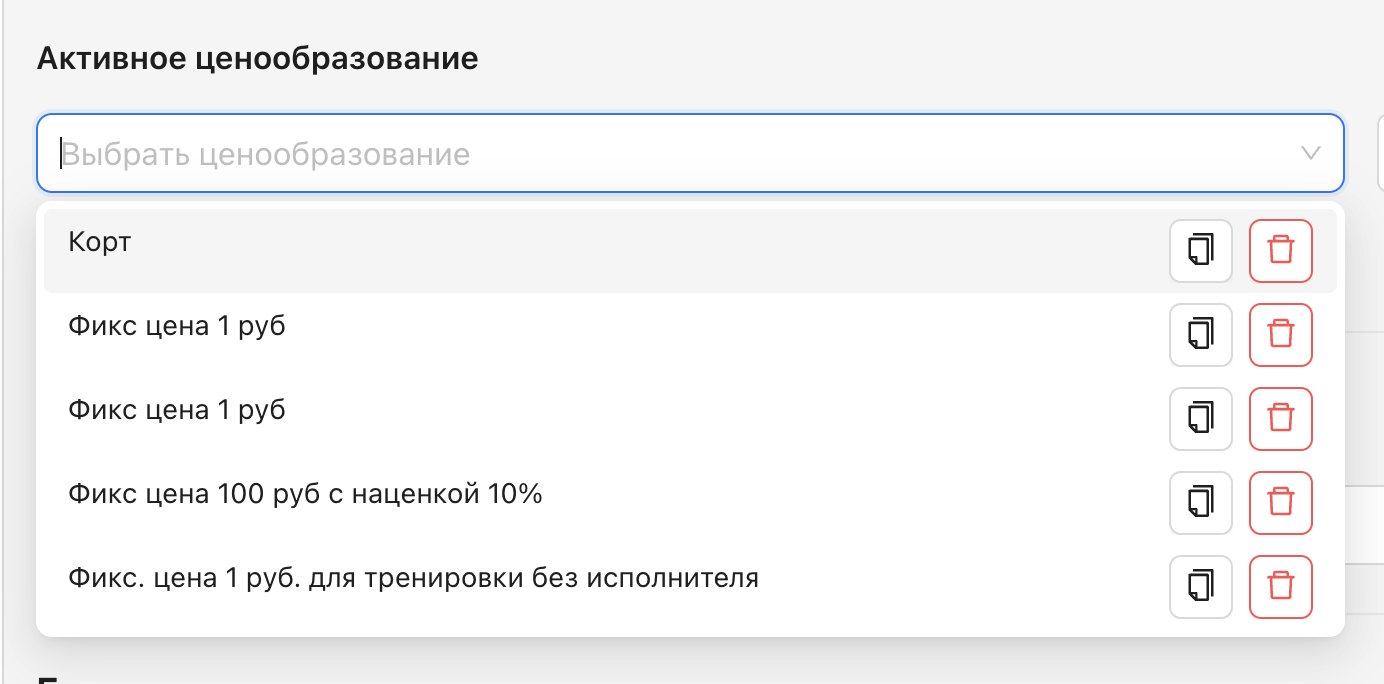The image size is (1384, 684).
Task: Delete the "Корт" pricing entry
Action: [x=1280, y=251]
